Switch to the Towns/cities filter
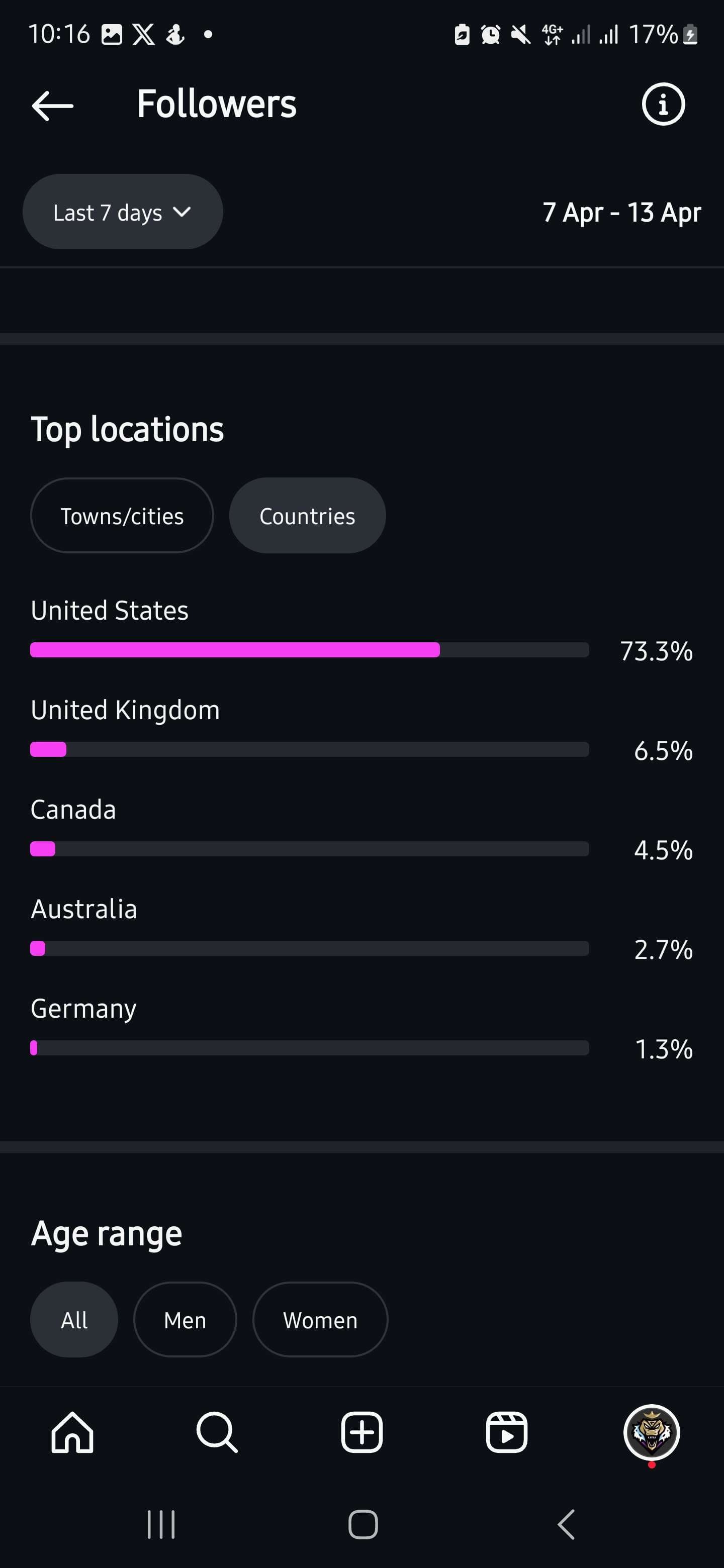Screen dimensions: 724x1568 pyautogui.click(x=122, y=516)
